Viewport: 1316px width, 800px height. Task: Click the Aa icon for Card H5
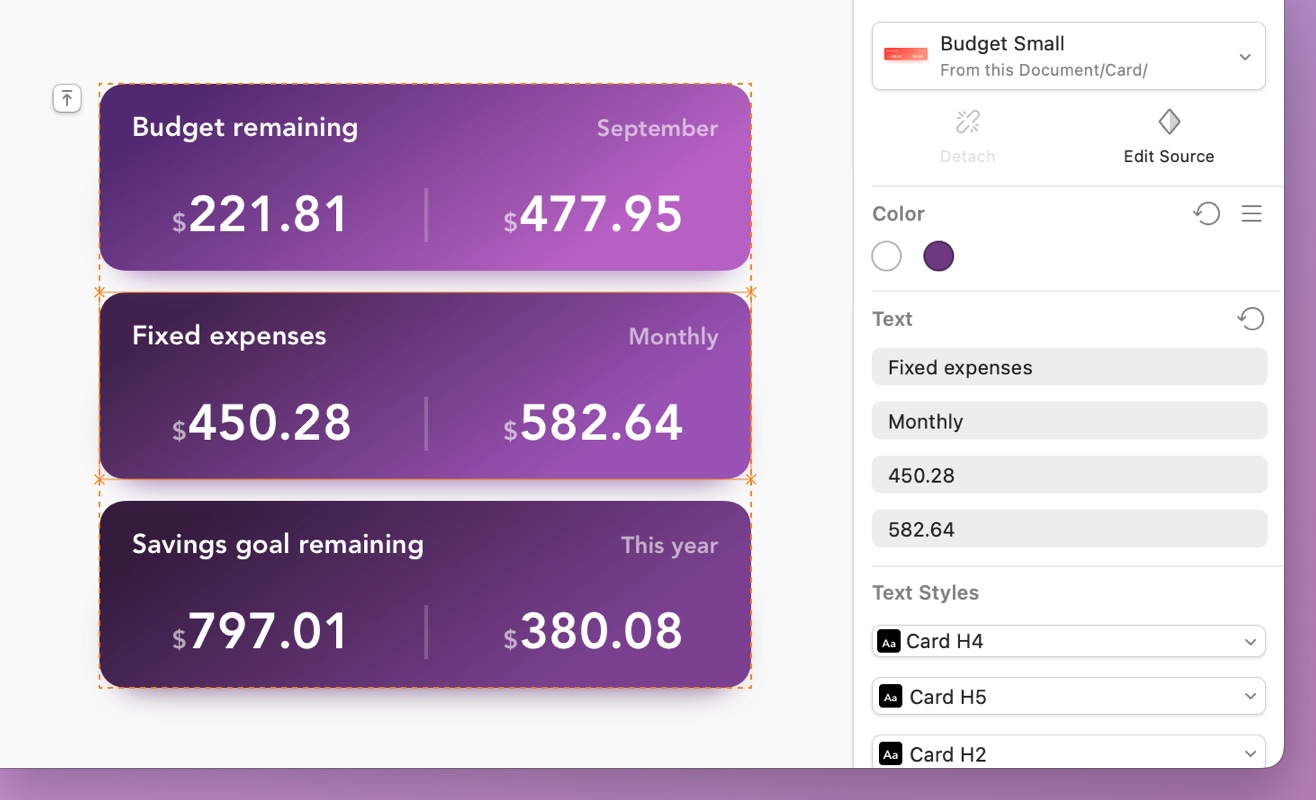[890, 696]
